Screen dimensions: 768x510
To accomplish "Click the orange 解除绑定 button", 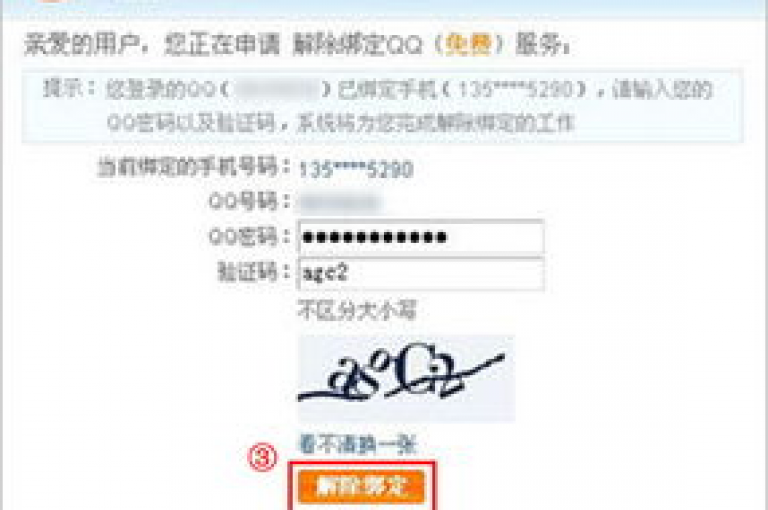I will point(361,486).
